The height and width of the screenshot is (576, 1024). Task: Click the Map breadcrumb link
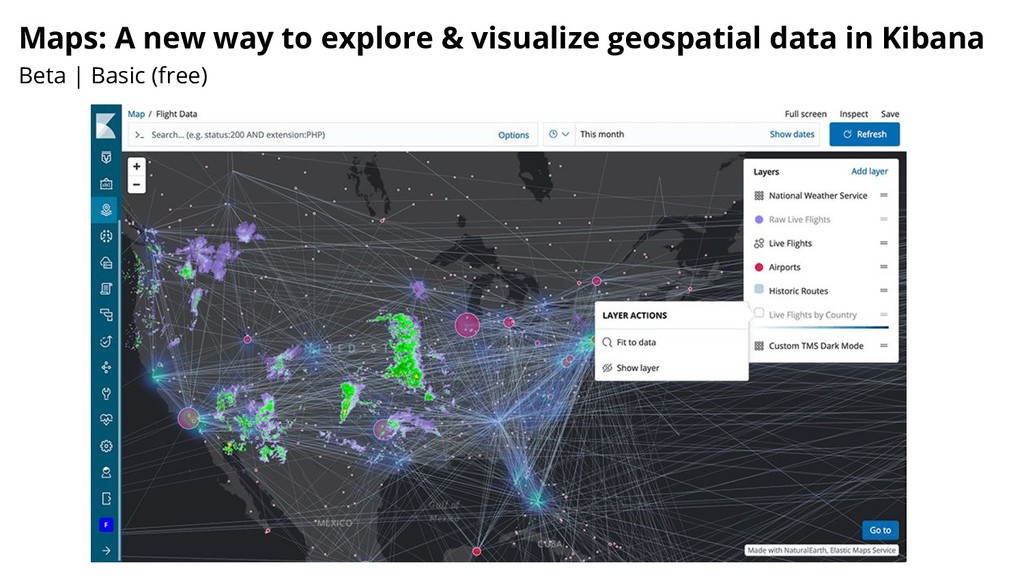(136, 114)
